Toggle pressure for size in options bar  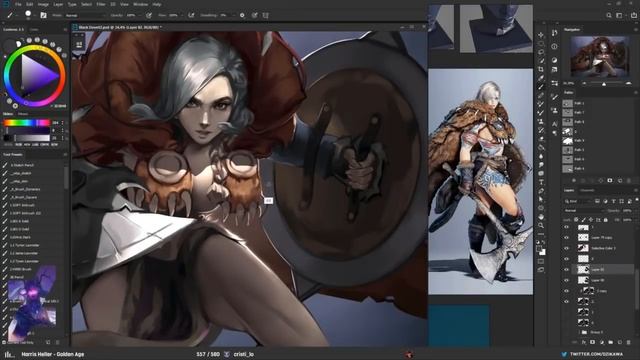(254, 15)
